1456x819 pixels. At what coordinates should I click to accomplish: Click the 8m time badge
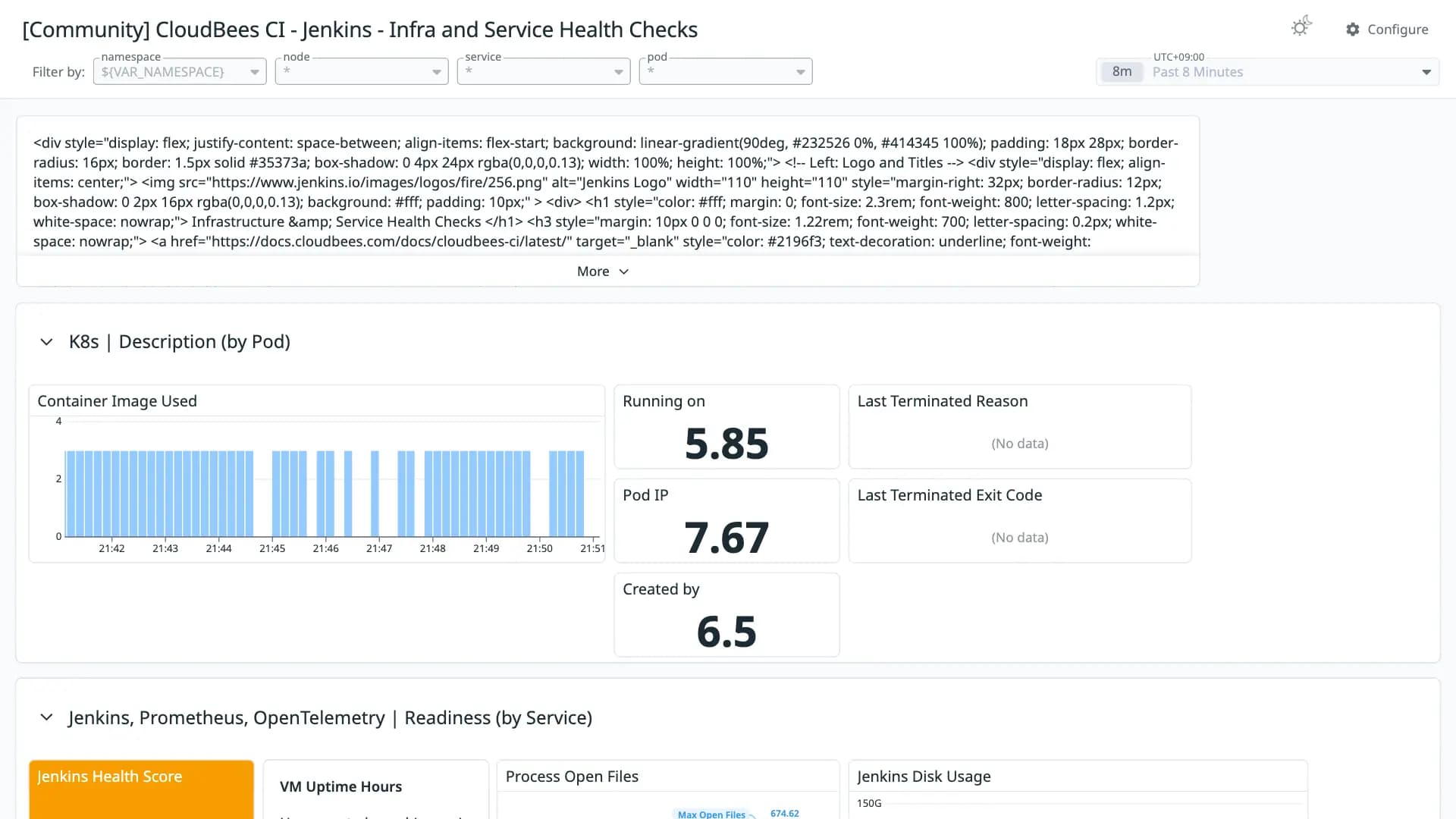[1122, 72]
